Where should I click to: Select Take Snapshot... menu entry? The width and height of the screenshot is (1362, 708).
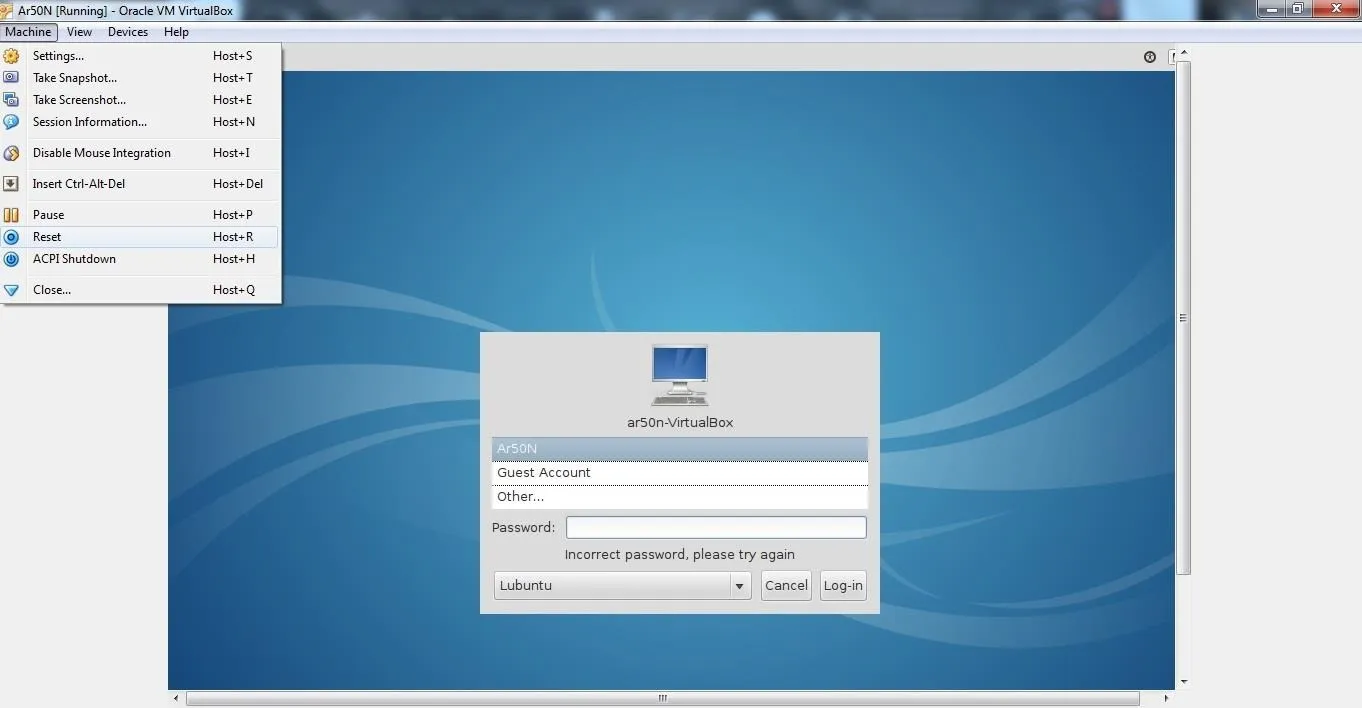pyautogui.click(x=140, y=78)
